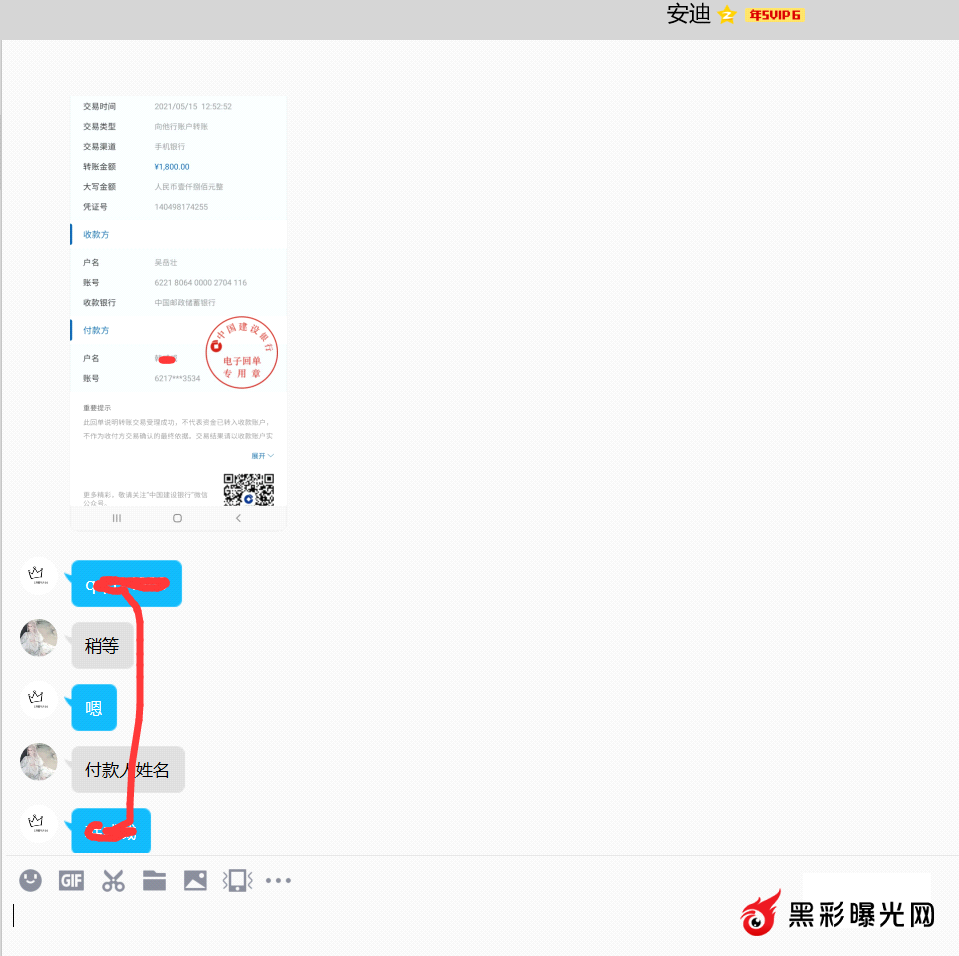This screenshot has width=959, height=956.
Task: Open the avatar beside the 稍等 message
Action: pyautogui.click(x=39, y=638)
